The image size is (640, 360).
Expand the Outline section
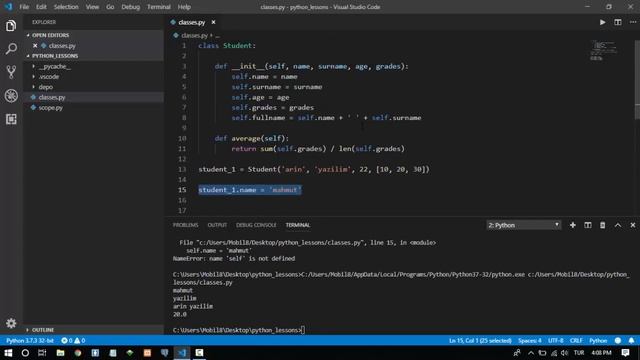point(43,329)
